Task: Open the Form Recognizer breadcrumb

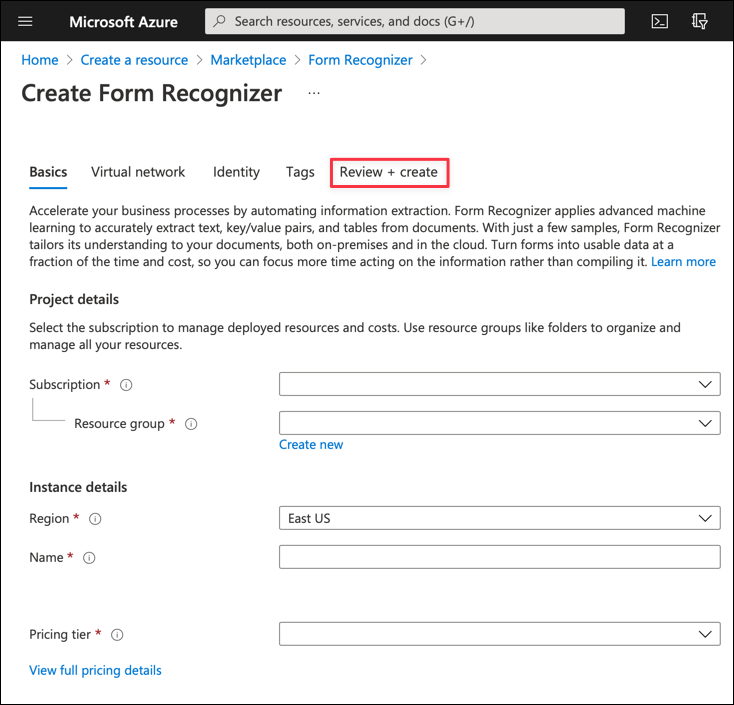Action: [360, 60]
